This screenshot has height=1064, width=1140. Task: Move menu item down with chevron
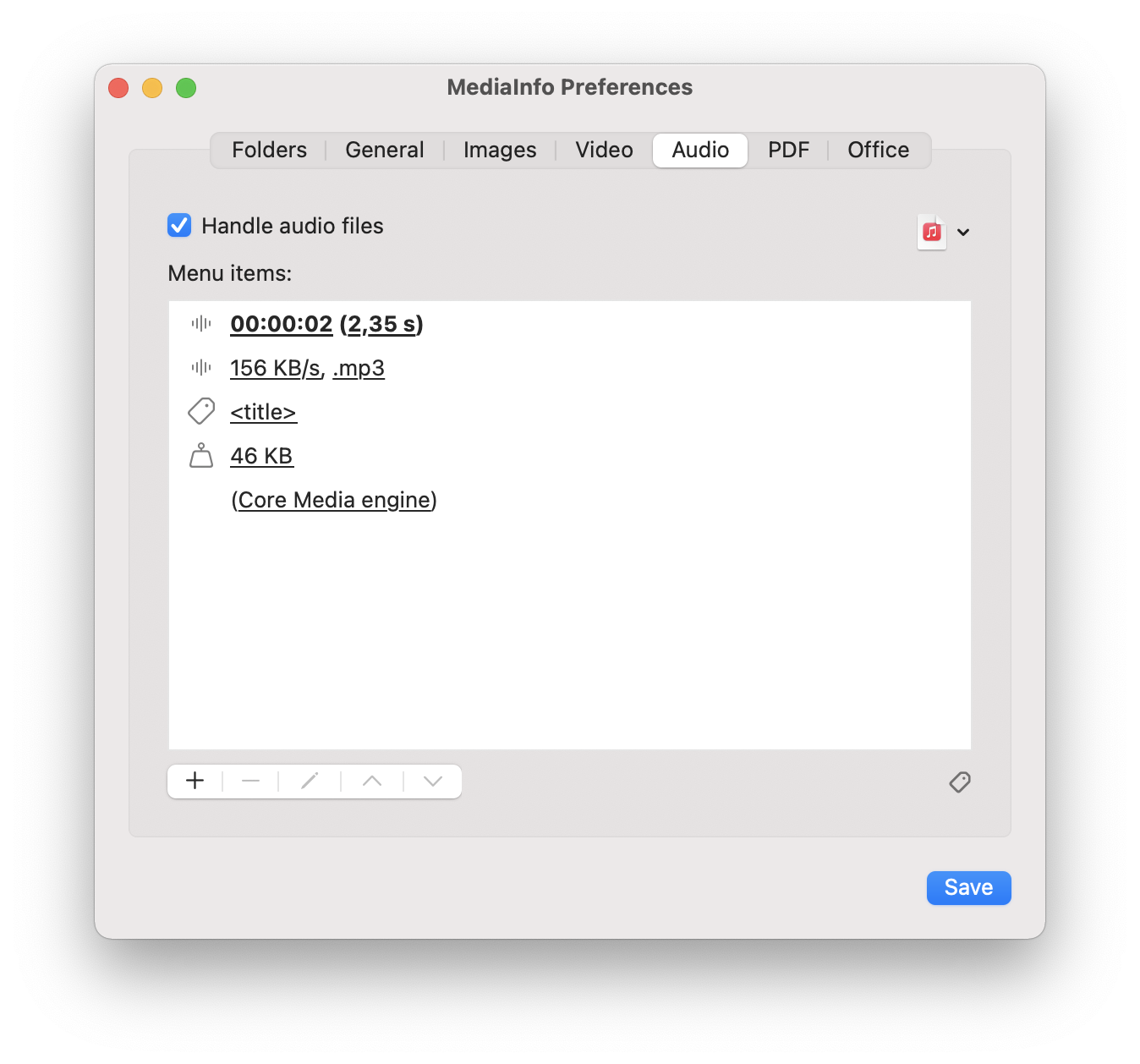pos(433,781)
